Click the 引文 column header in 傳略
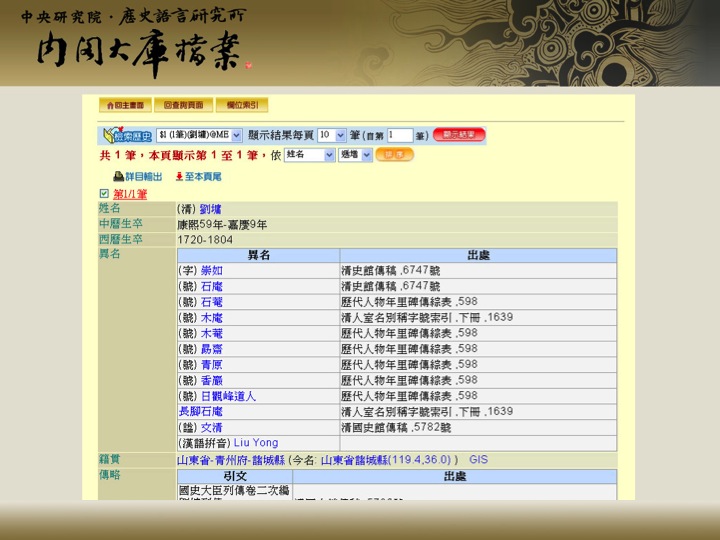720x540 pixels. click(x=235, y=477)
